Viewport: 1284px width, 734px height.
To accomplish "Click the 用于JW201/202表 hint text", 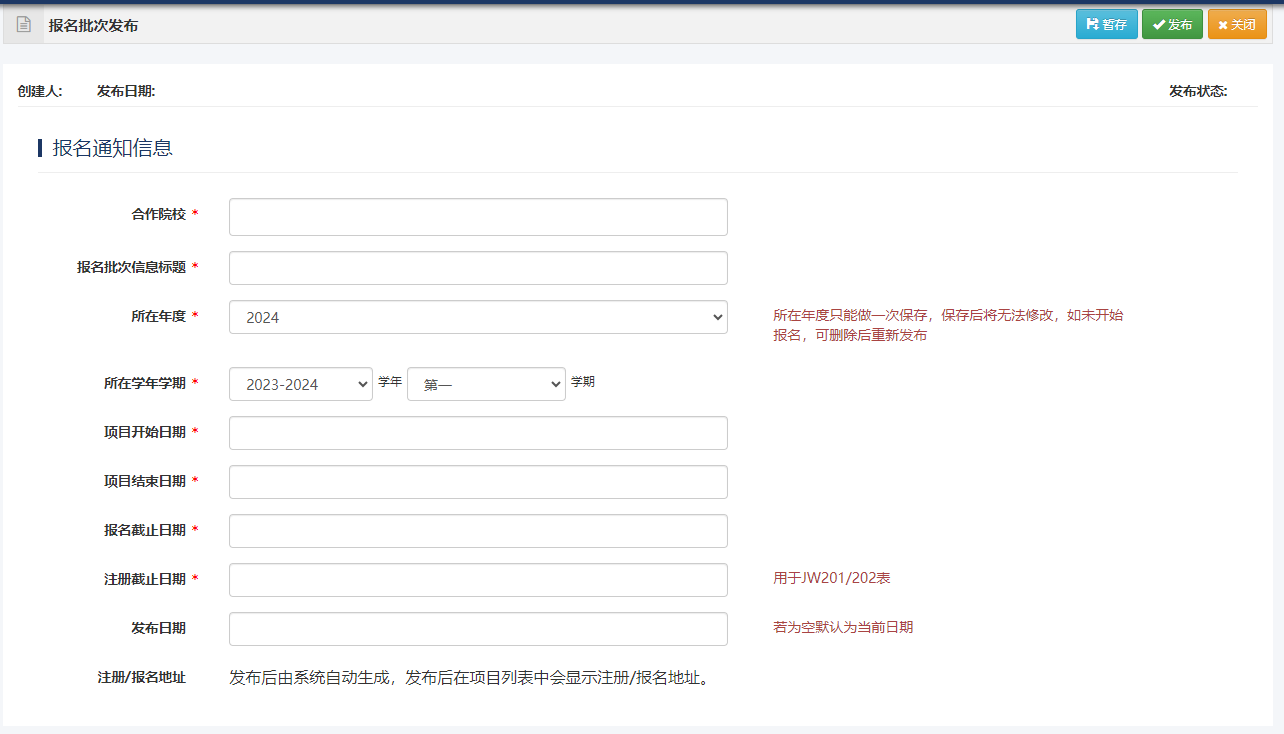I will point(831,578).
